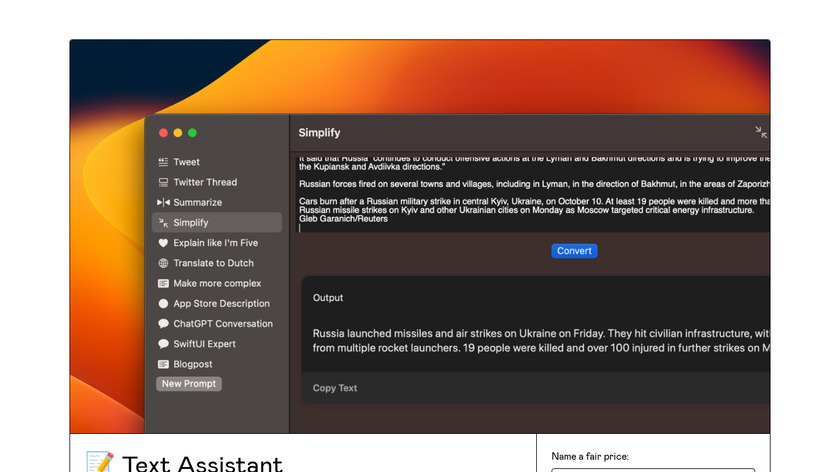Screen dimensions: 840x472
Task: Create a New Prompt
Action: point(189,384)
